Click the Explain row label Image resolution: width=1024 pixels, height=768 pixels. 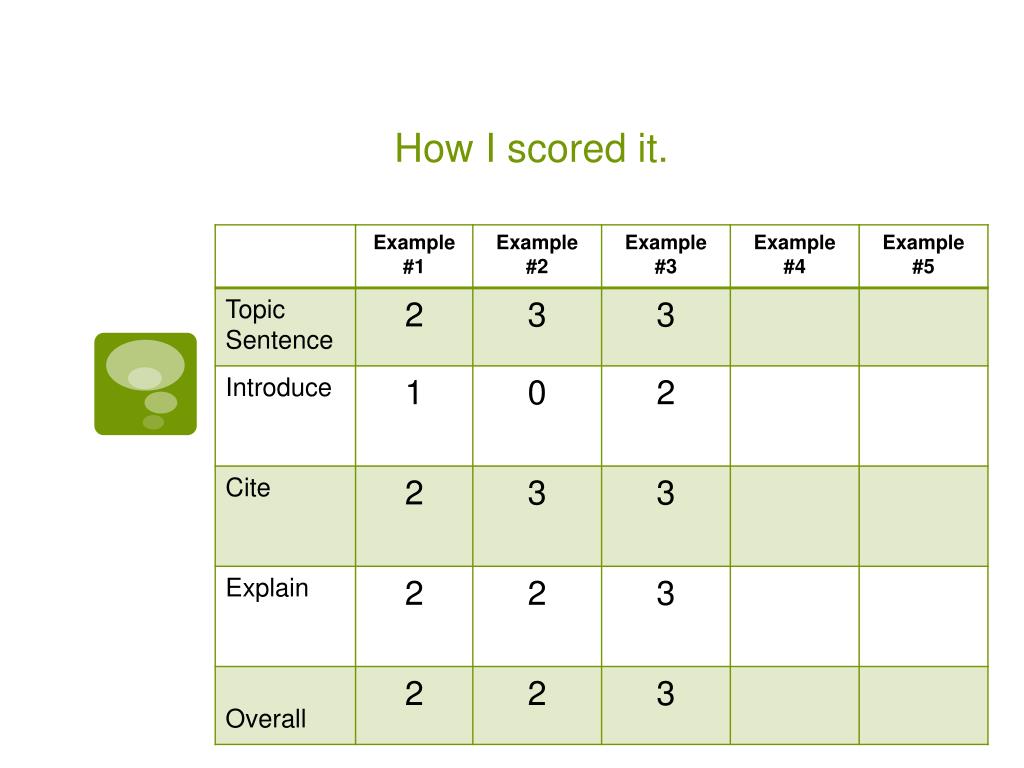tap(266, 588)
